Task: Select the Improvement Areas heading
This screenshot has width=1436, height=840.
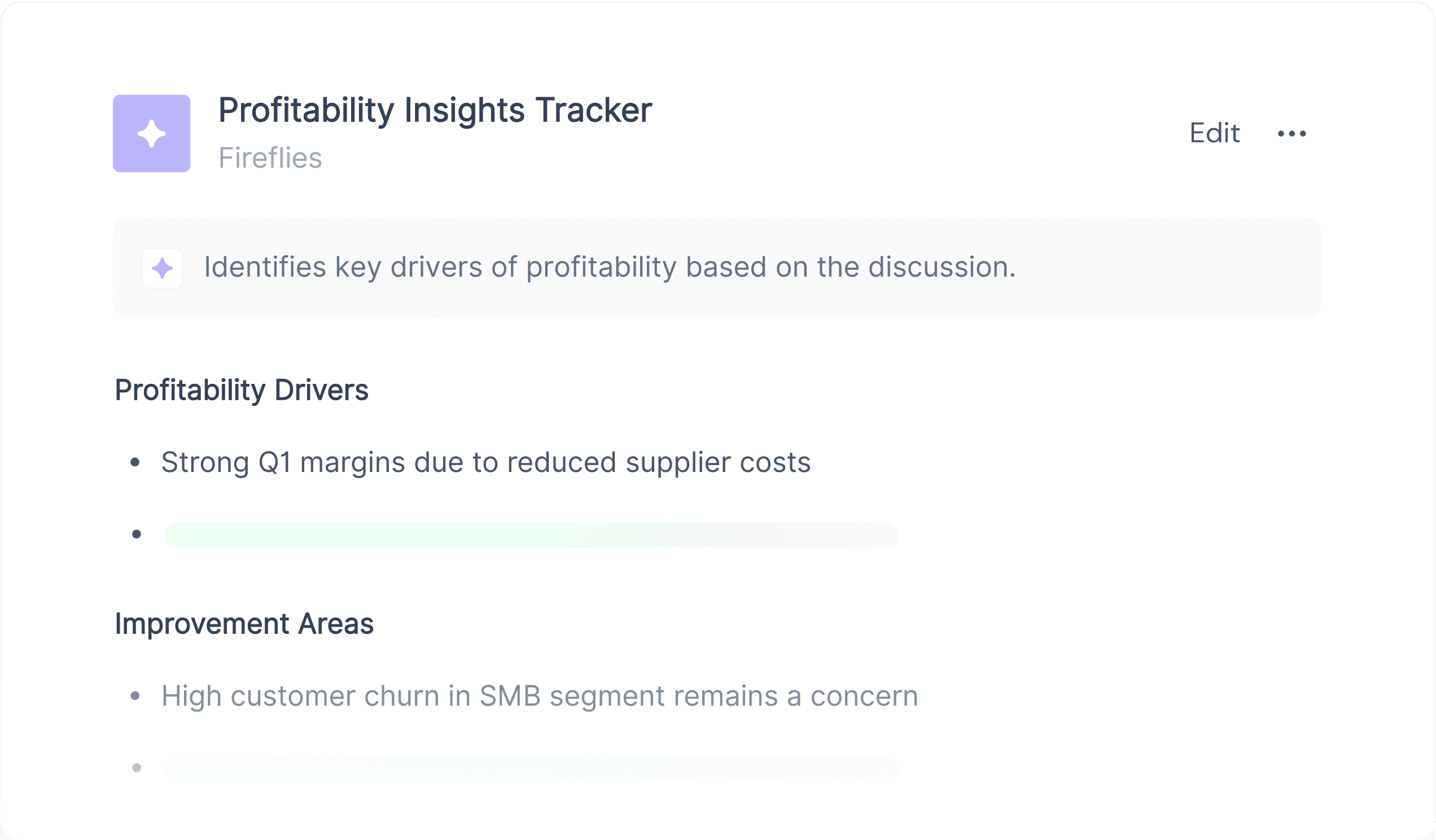Action: (244, 623)
